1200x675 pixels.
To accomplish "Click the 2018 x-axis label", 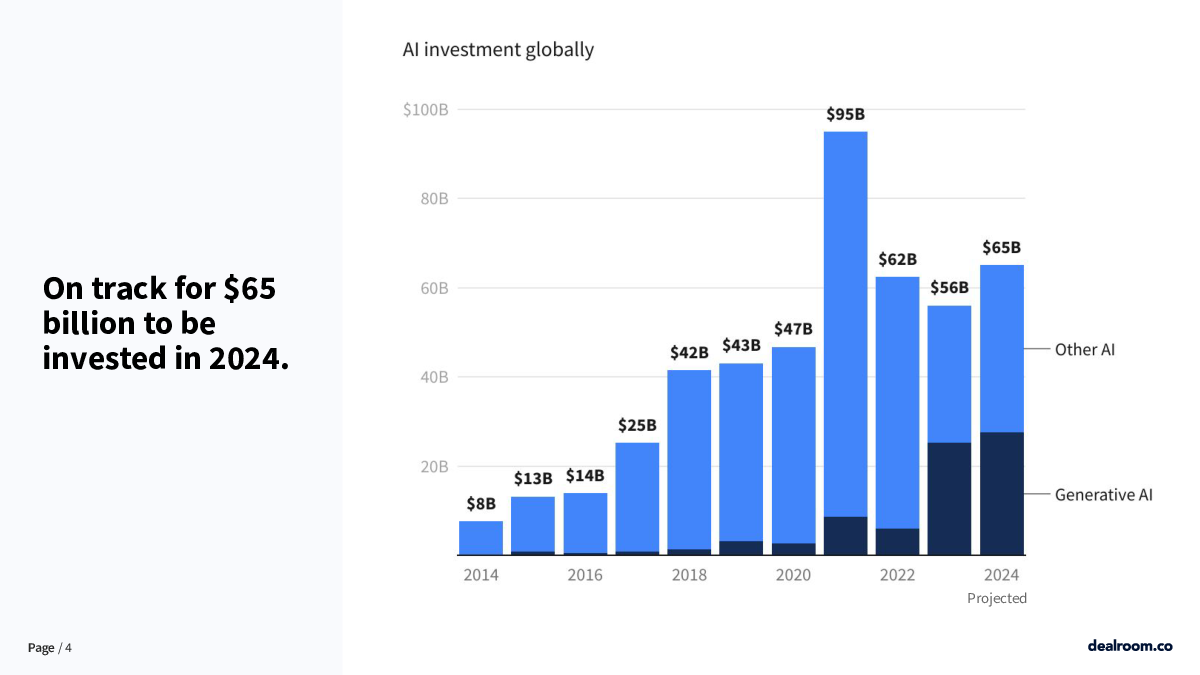I will pyautogui.click(x=689, y=575).
